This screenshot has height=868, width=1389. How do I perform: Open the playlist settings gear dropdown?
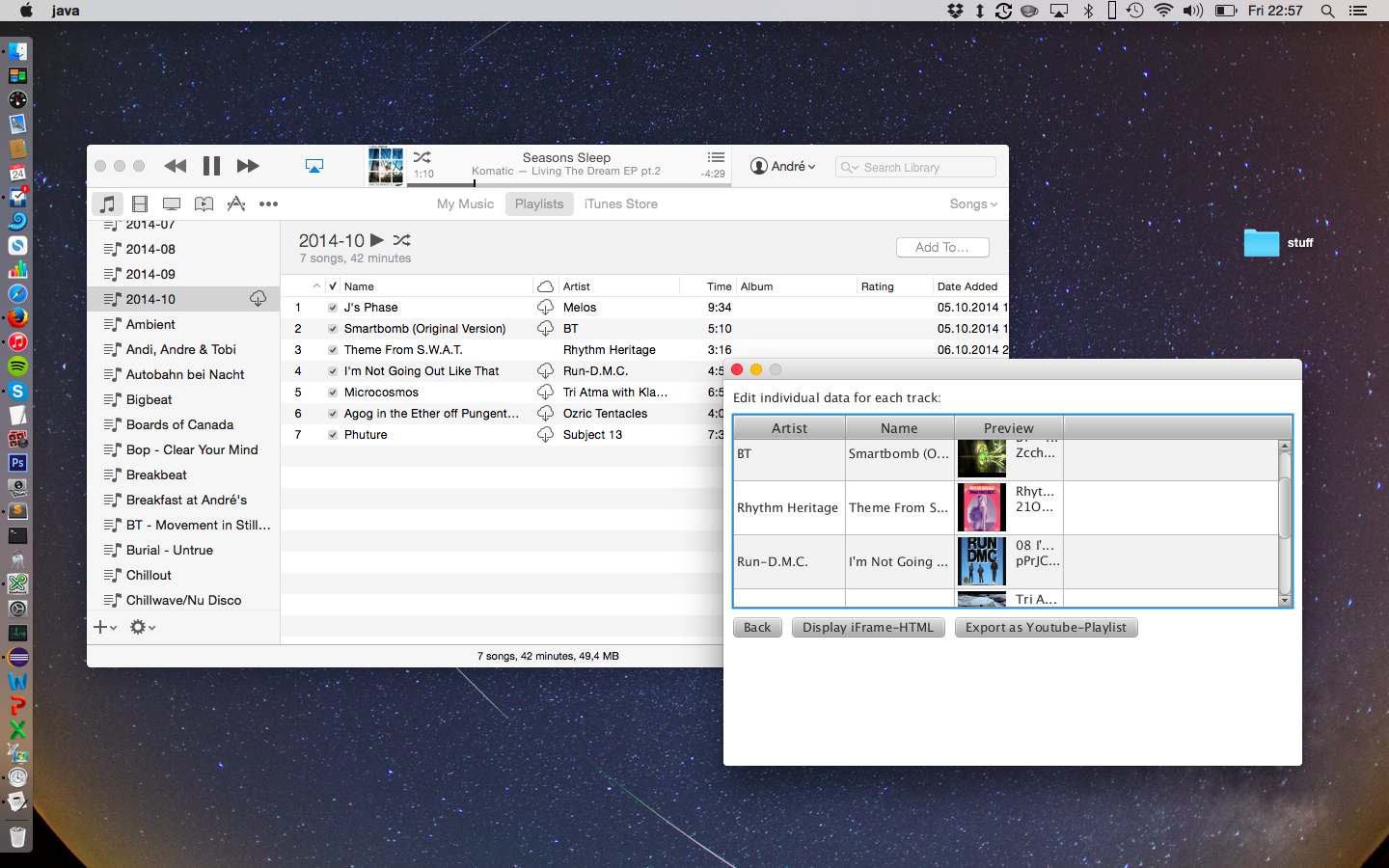point(143,627)
